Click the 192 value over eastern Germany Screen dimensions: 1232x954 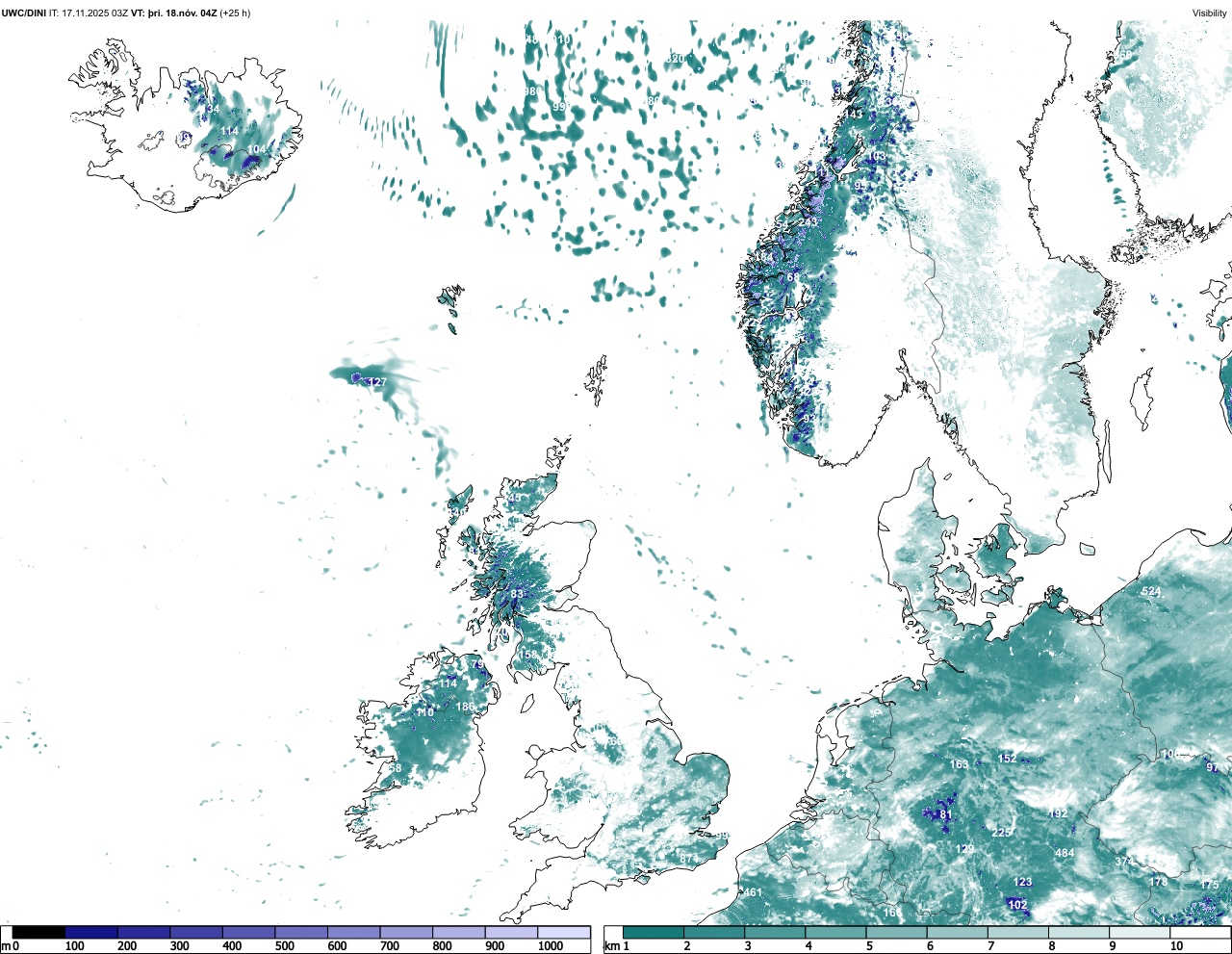[x=1058, y=813]
